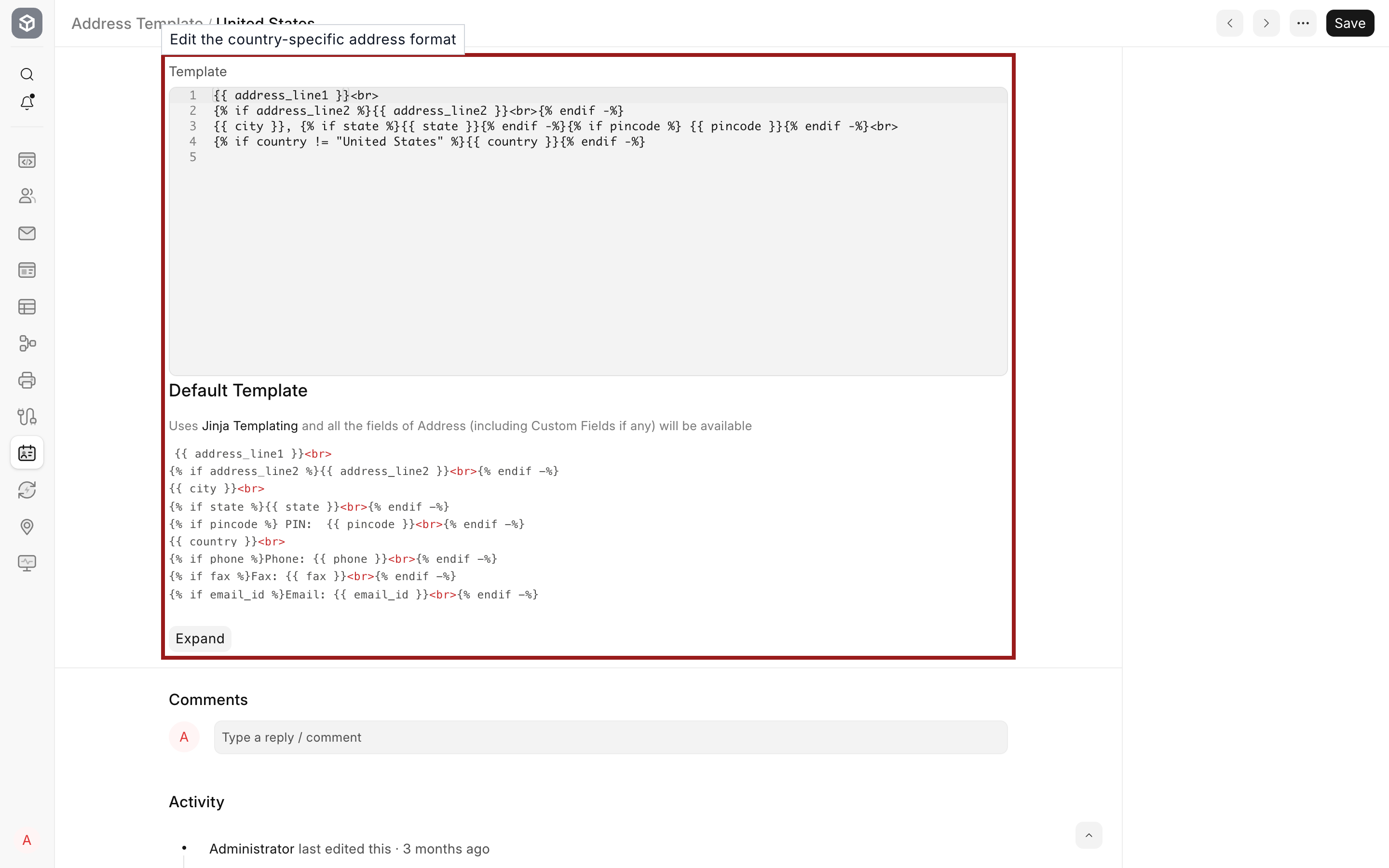The width and height of the screenshot is (1389, 868).
Task: Click the Save button
Action: pyautogui.click(x=1350, y=23)
